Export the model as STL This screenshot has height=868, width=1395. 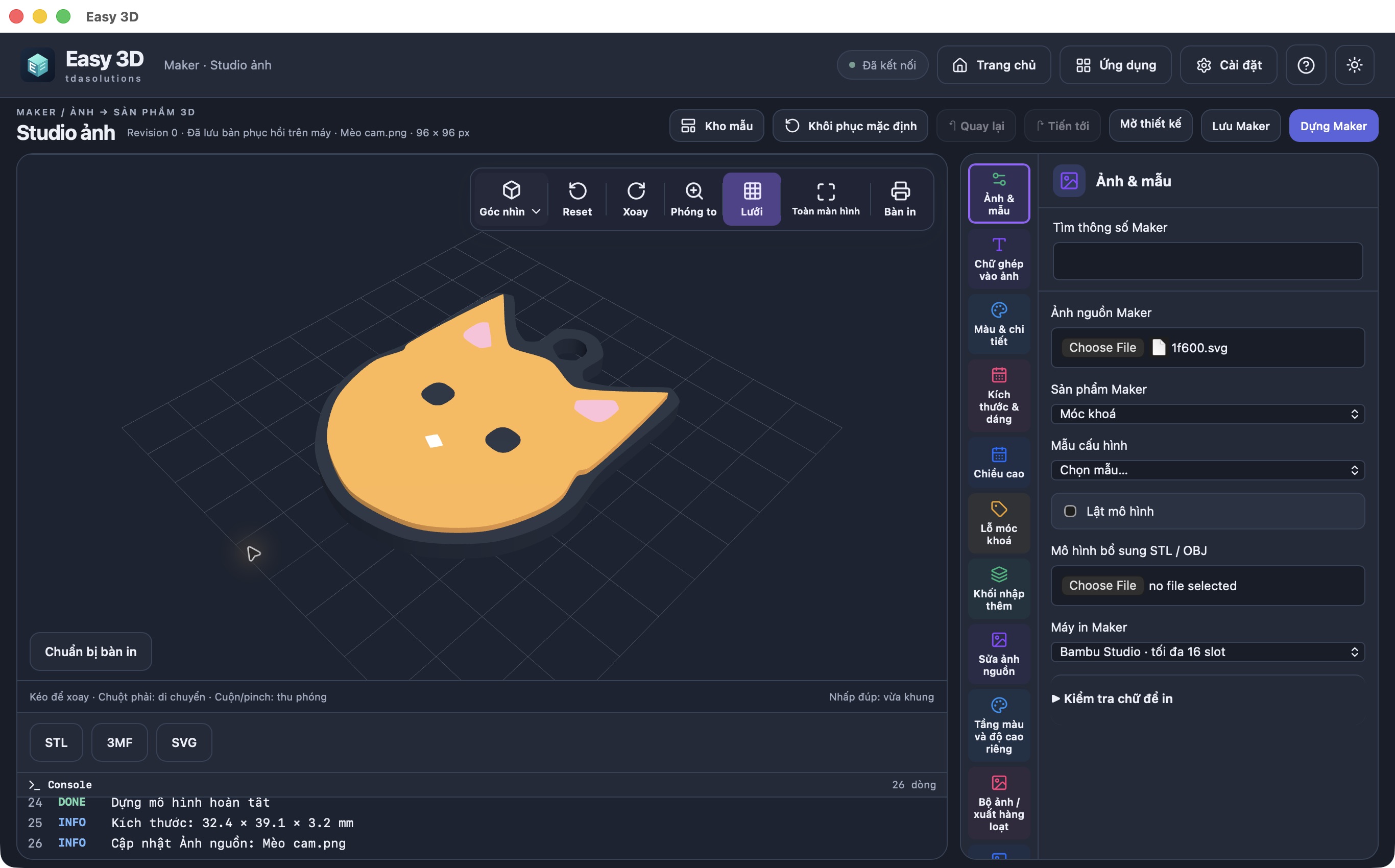[56, 742]
